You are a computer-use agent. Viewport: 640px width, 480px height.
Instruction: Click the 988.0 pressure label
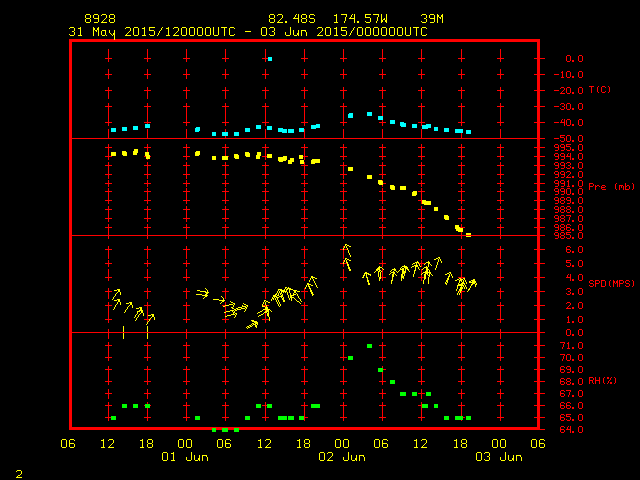569,210
